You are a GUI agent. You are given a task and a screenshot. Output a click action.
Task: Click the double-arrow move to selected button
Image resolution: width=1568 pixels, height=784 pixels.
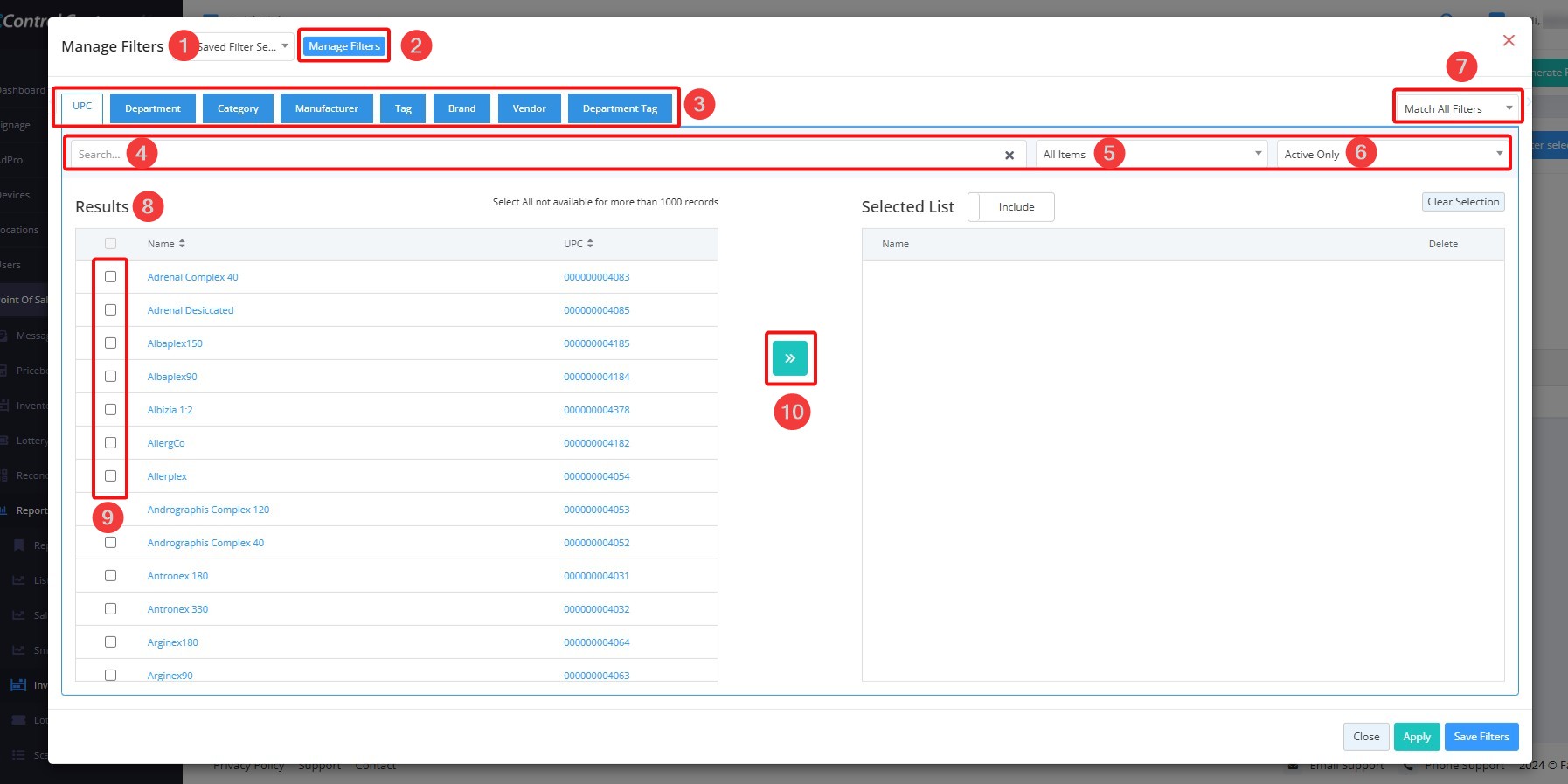pyautogui.click(x=790, y=358)
